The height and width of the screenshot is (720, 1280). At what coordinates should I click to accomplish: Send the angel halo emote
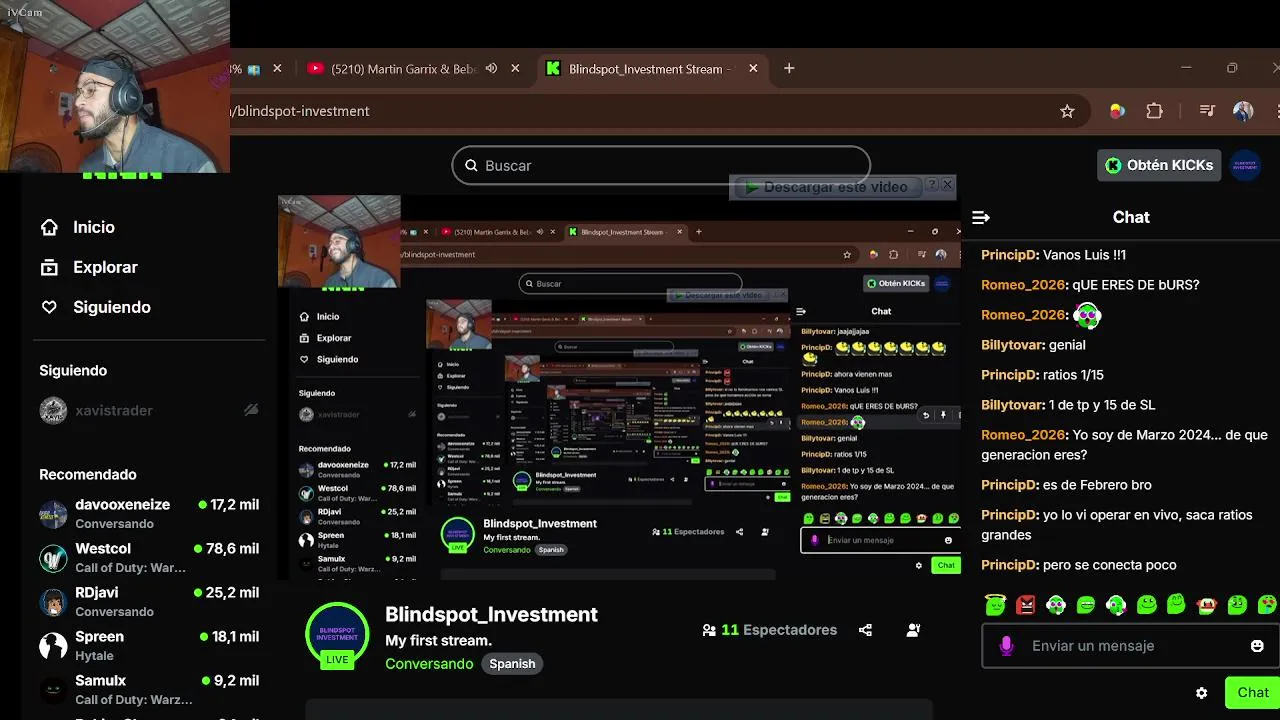995,604
